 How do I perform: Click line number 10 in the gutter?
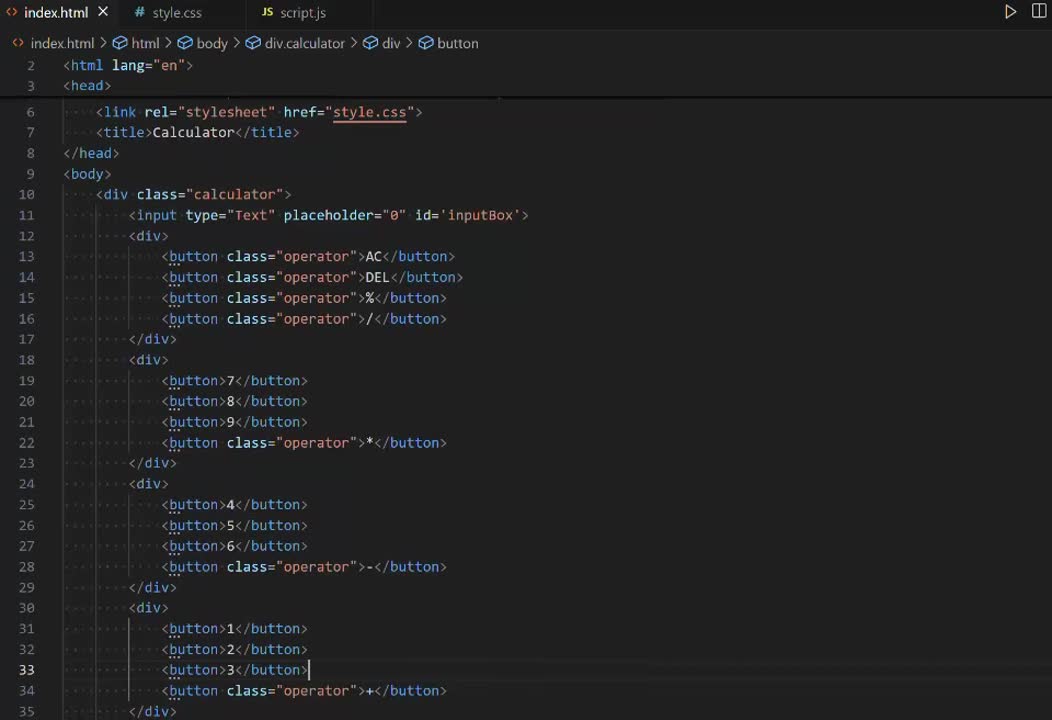(x=26, y=195)
